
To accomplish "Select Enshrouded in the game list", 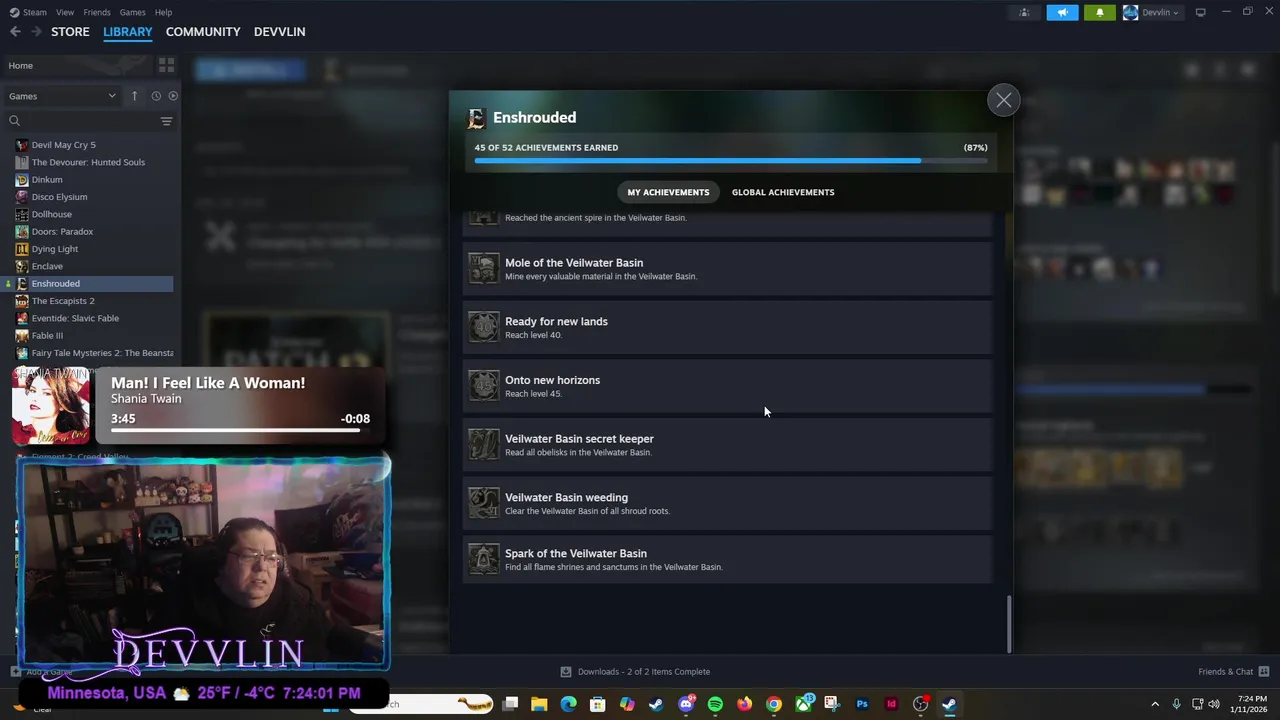I will (x=90, y=284).
